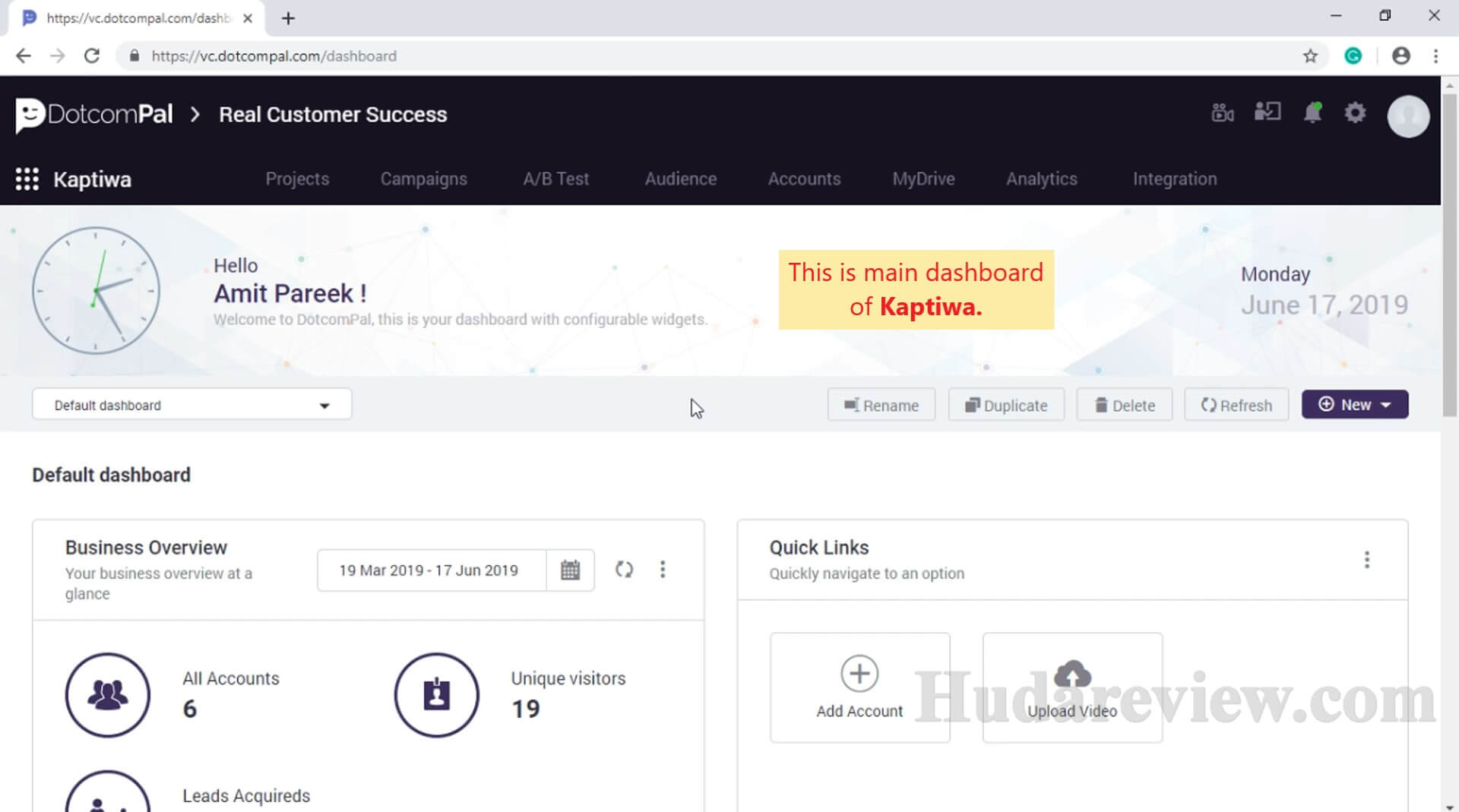
Task: Go to A/B Test menu
Action: [556, 179]
